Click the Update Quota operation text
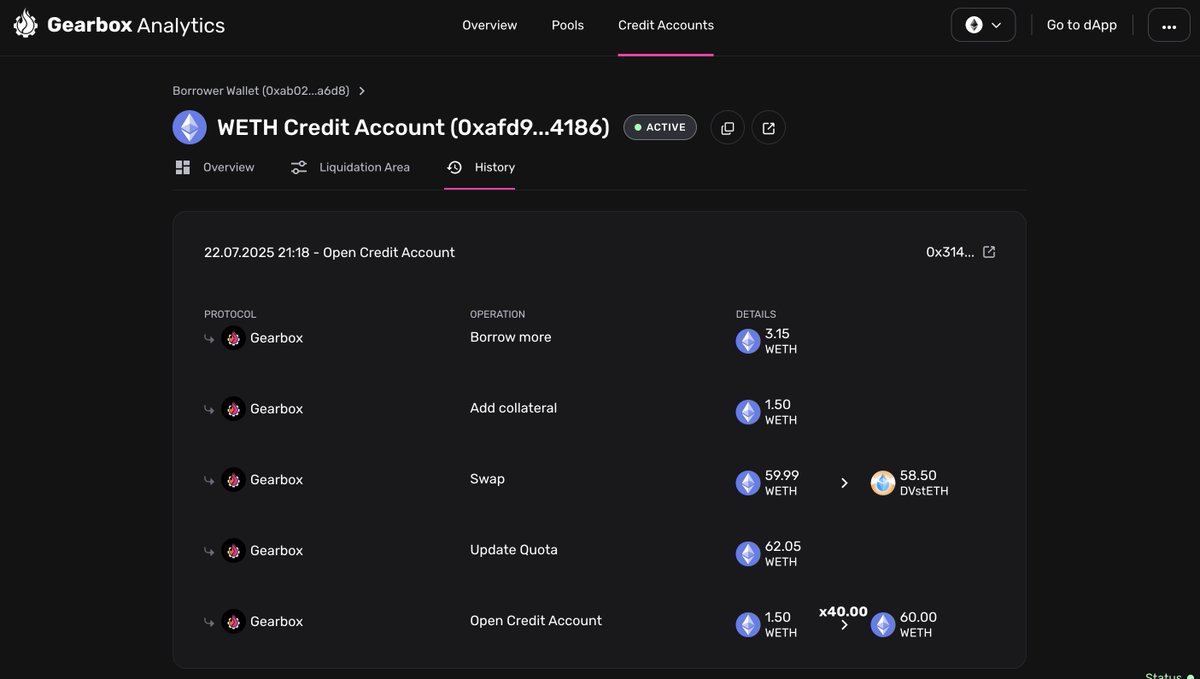Screen dimensions: 1200x679 (x=514, y=550)
